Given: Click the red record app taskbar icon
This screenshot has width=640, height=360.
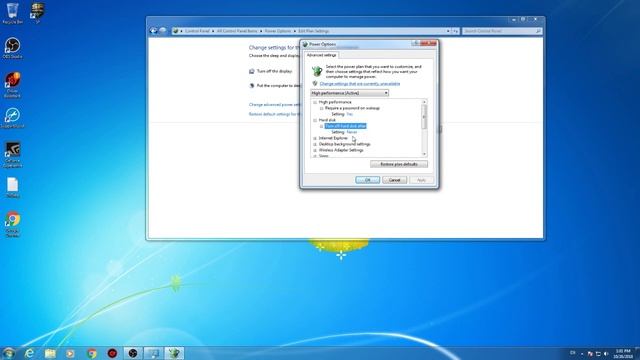Looking at the screenshot, I should point(112,353).
